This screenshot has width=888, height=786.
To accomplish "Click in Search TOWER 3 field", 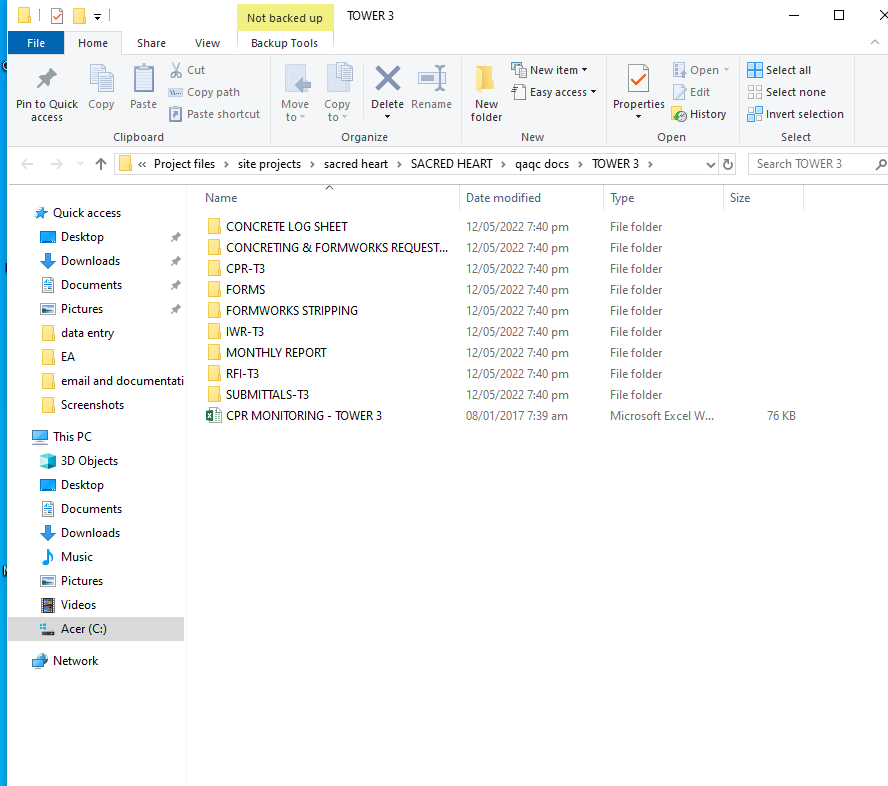I will point(810,164).
